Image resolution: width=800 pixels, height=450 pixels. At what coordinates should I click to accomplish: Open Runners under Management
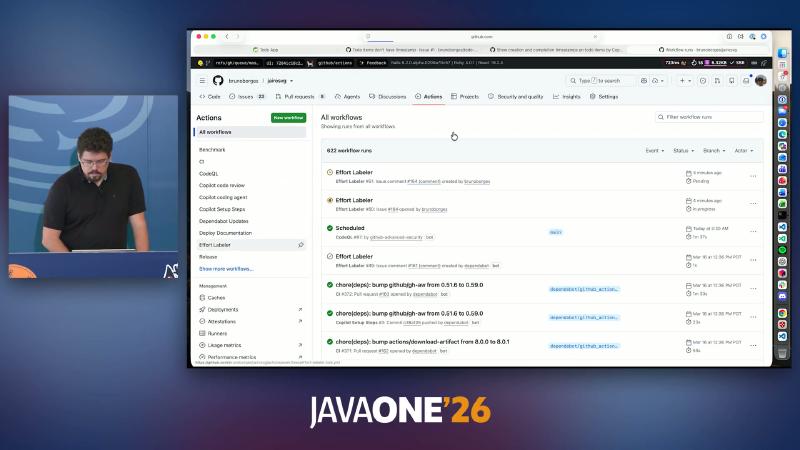213,333
